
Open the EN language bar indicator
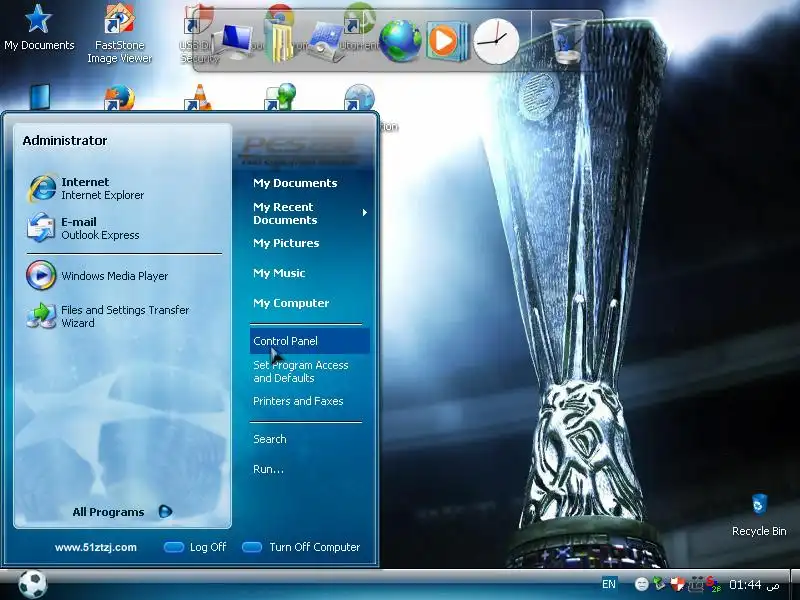[x=609, y=584]
